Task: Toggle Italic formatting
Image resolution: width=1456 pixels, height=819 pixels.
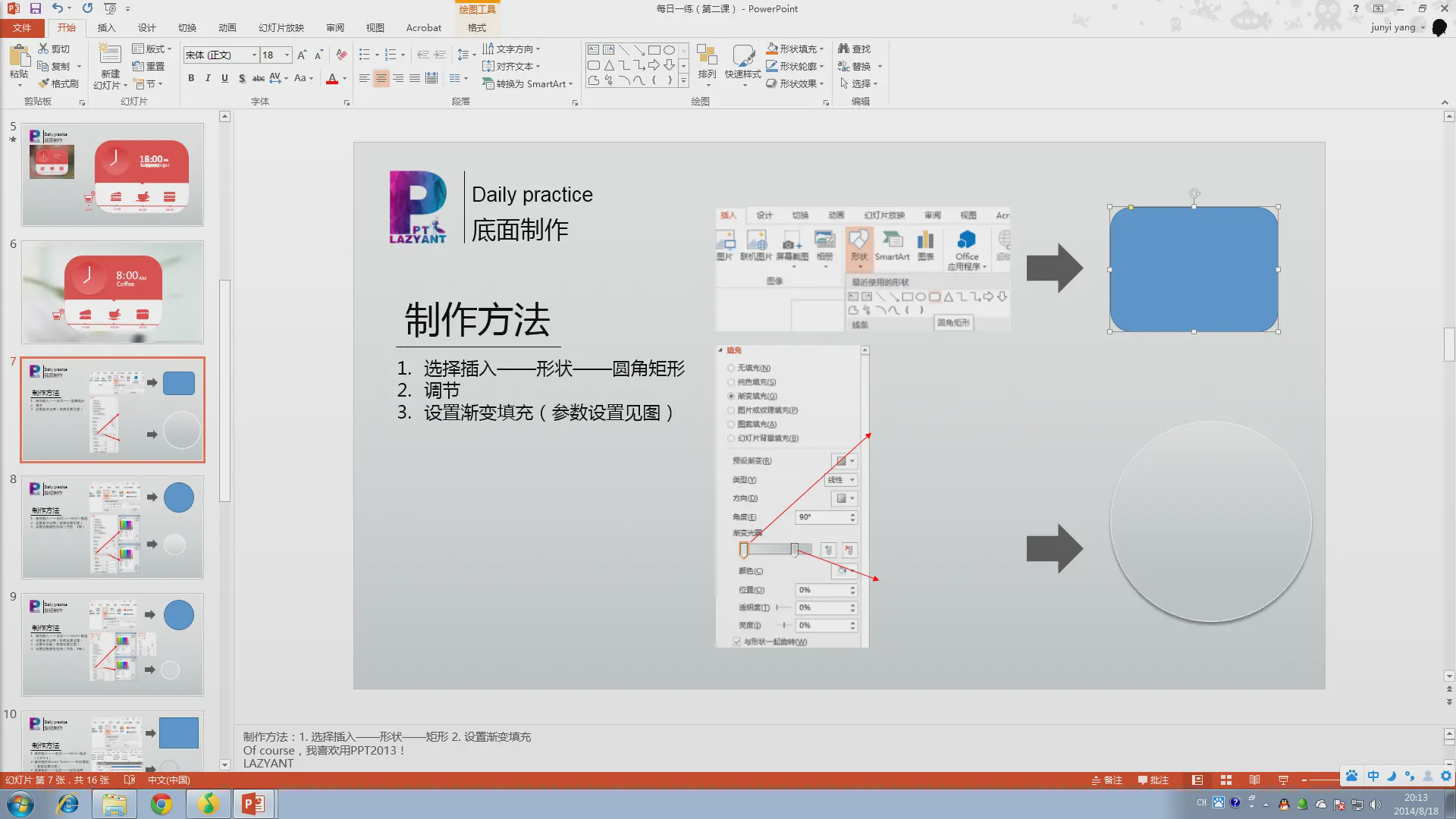Action: click(x=208, y=78)
